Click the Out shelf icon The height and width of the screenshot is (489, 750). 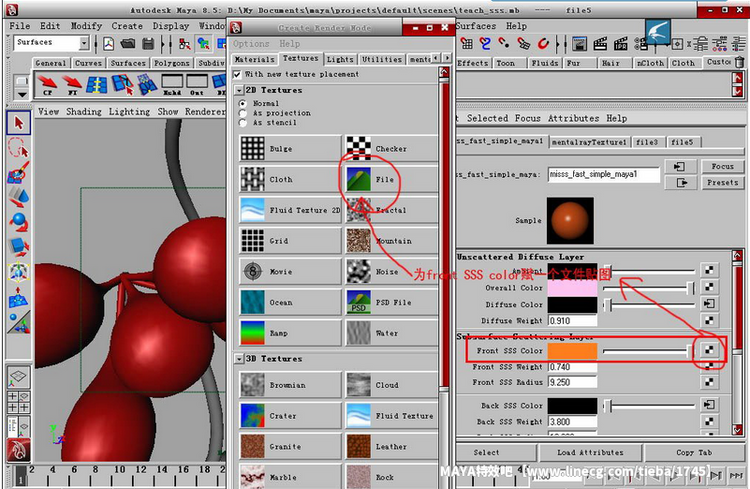197,85
